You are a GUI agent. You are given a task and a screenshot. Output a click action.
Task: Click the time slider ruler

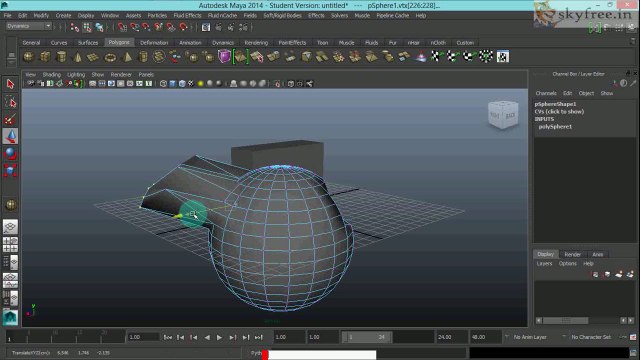tap(65, 337)
